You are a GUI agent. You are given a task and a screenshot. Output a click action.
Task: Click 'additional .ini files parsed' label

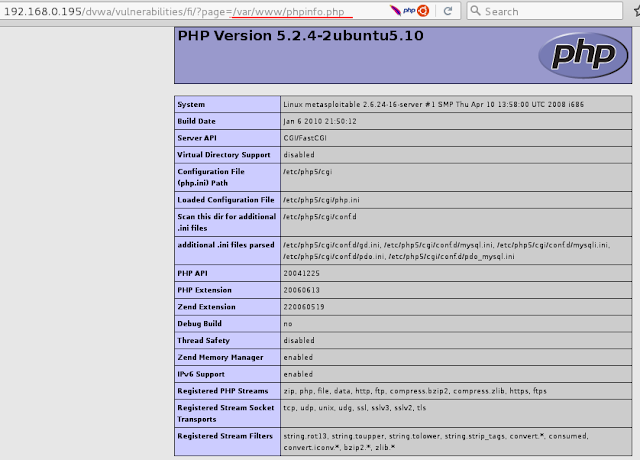(226, 245)
